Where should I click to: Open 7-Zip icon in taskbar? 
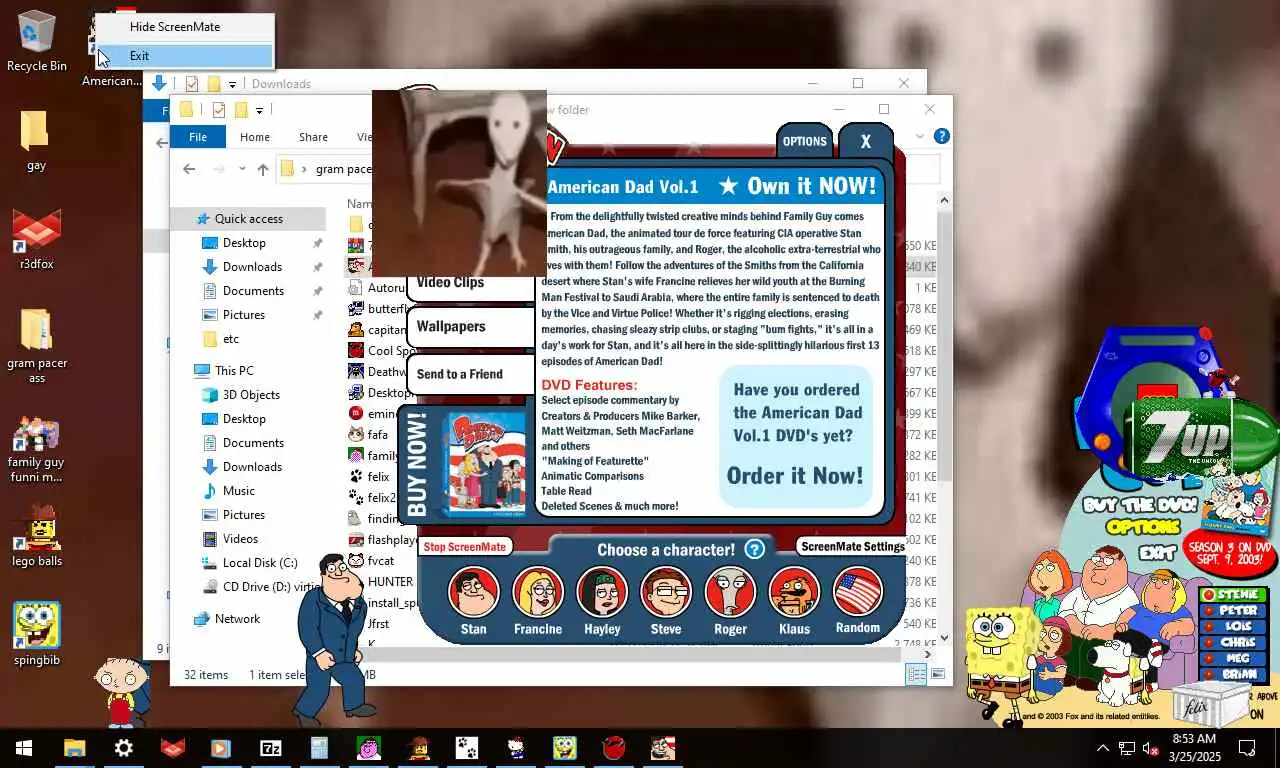point(271,748)
